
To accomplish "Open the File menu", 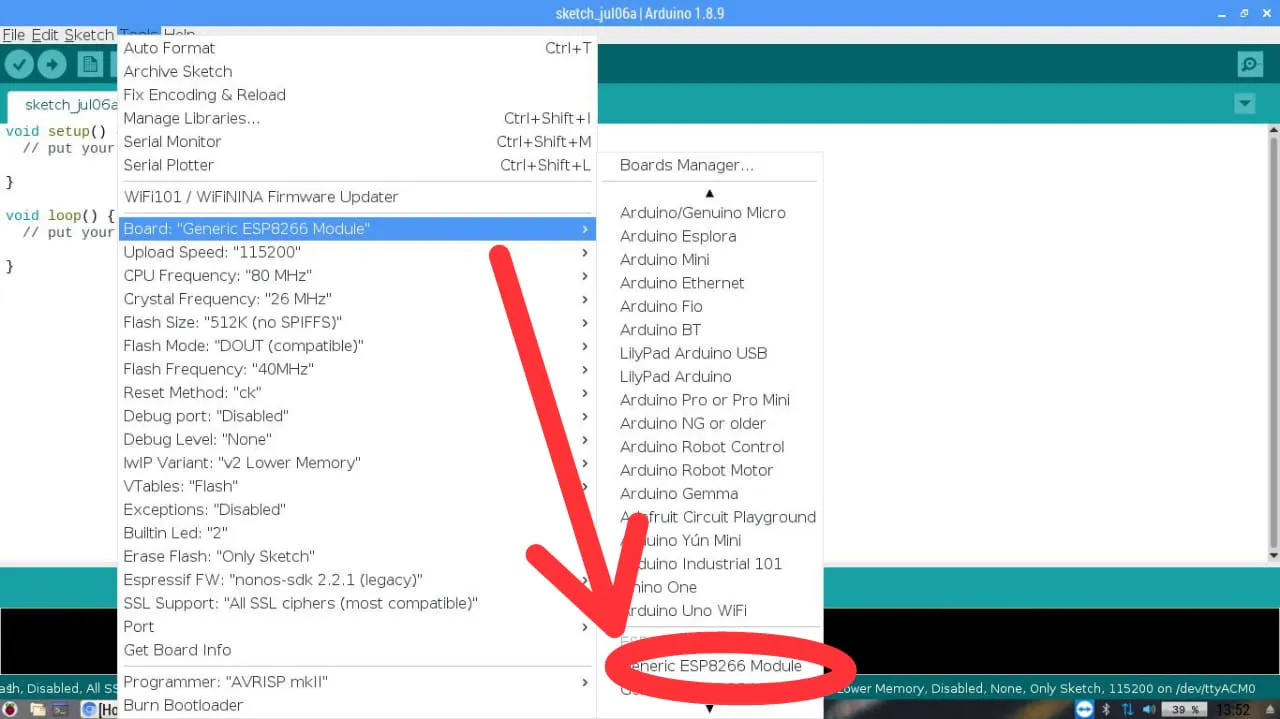I will (13, 35).
